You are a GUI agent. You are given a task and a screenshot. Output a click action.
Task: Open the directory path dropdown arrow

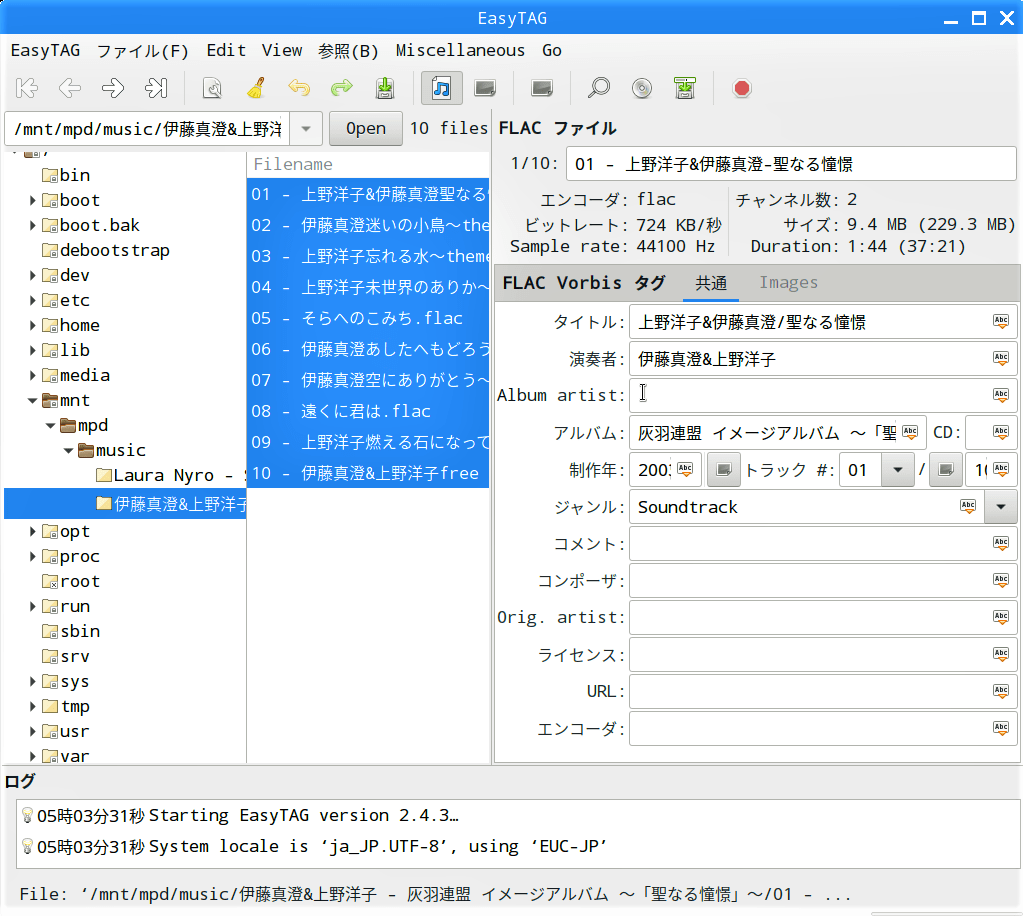(306, 129)
